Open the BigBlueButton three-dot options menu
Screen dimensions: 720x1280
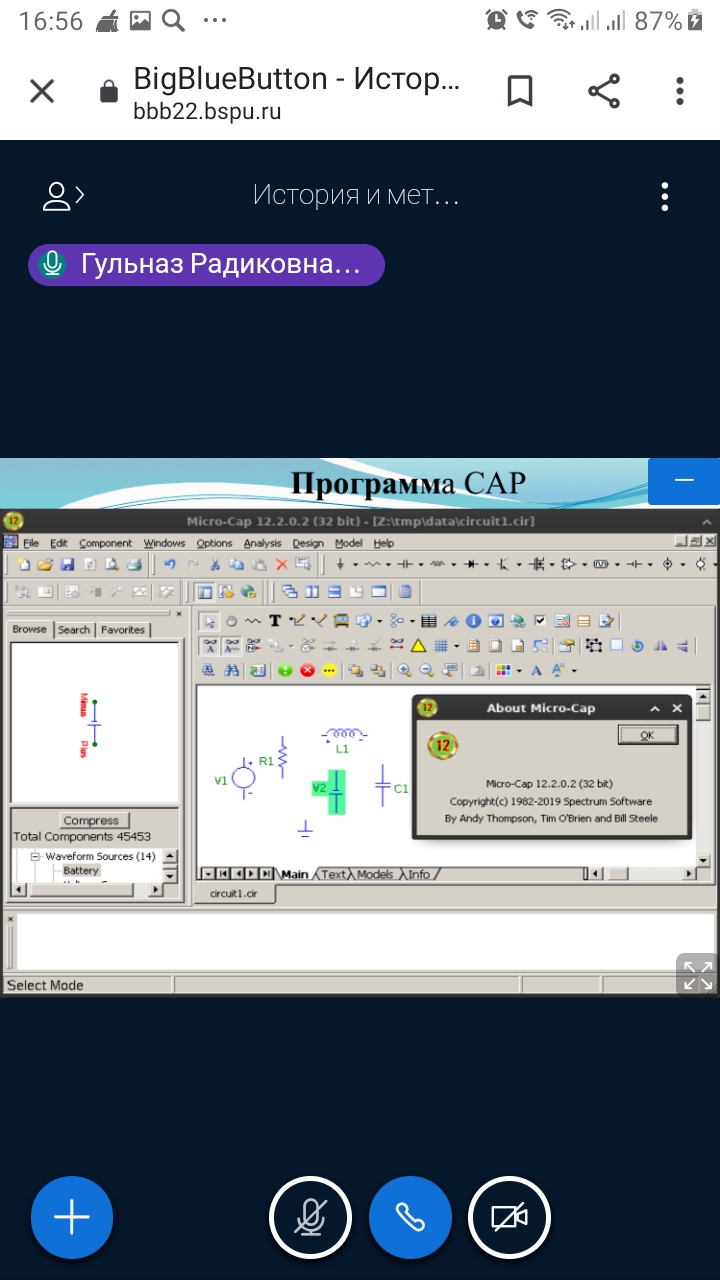click(664, 196)
